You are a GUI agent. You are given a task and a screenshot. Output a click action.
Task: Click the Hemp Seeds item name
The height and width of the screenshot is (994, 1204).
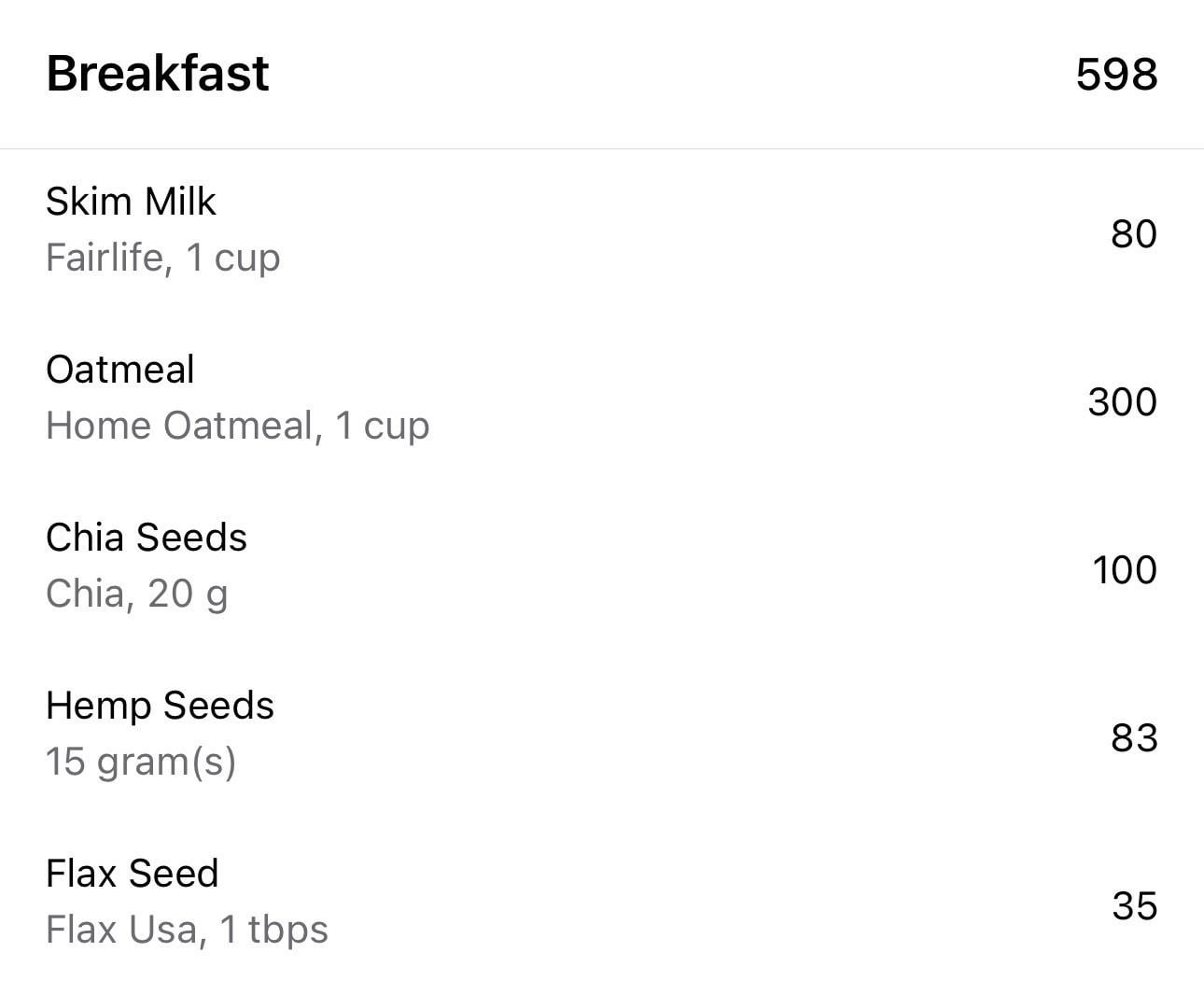160,706
